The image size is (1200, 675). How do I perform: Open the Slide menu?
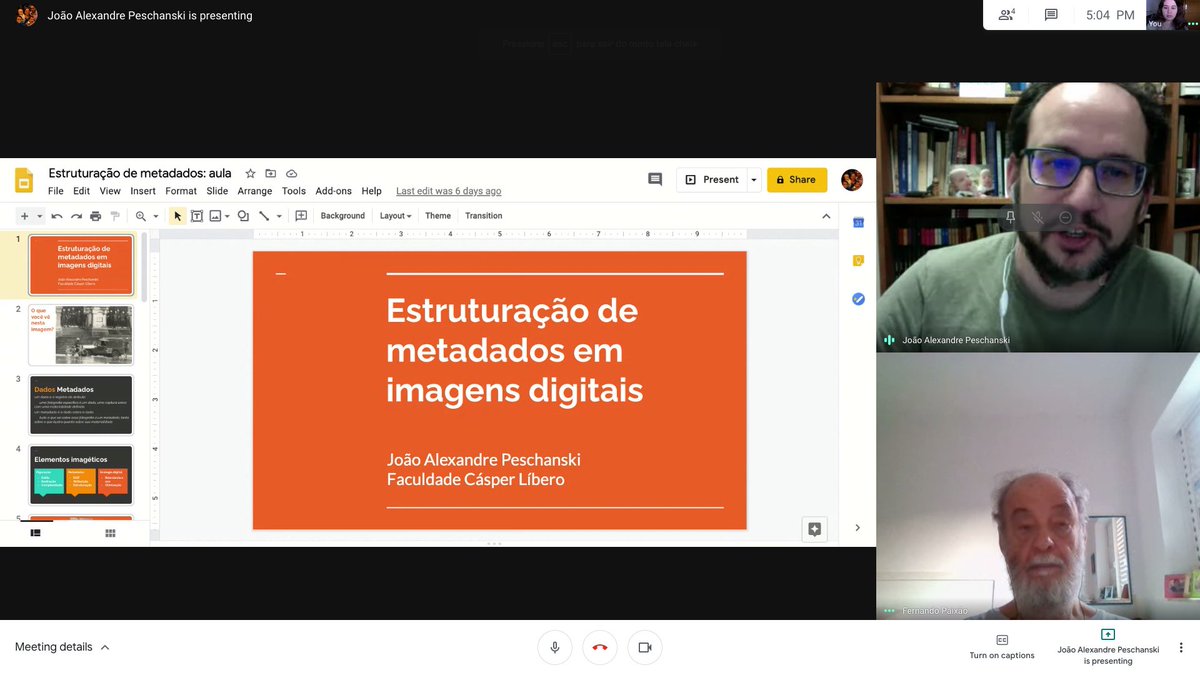tap(217, 191)
